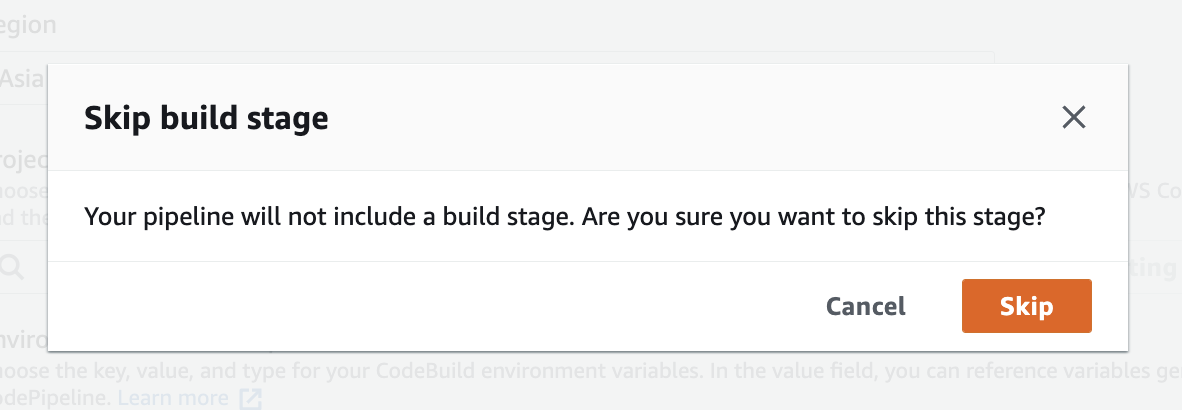This screenshot has width=1182, height=410.
Task: Click the confirmation message about skipping stage
Action: [564, 217]
